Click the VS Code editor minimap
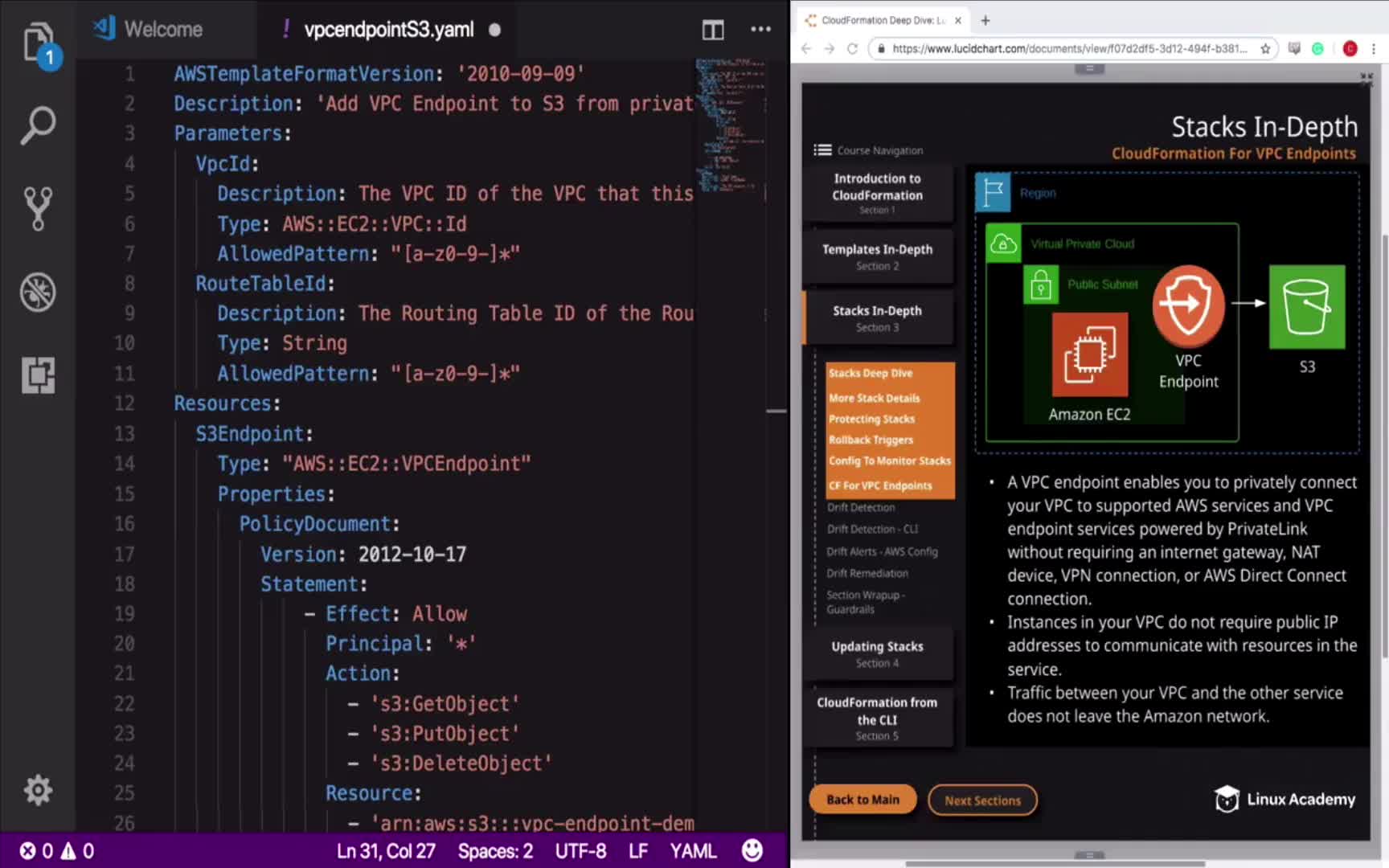Image resolution: width=1389 pixels, height=868 pixels. pos(731,125)
